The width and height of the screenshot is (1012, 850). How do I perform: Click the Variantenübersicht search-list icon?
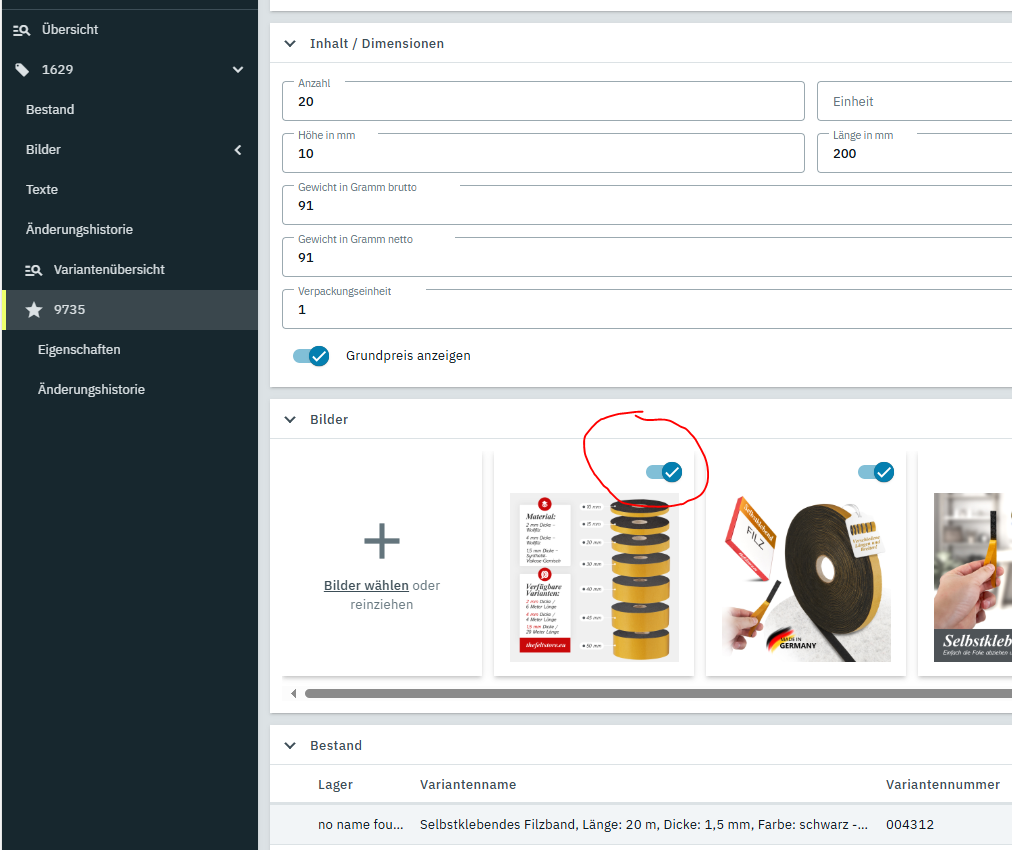point(33,270)
